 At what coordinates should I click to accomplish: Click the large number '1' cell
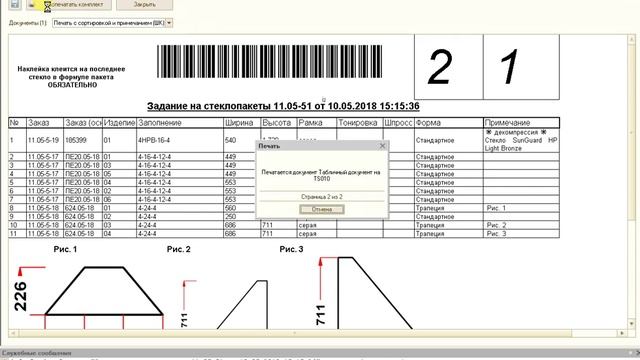521,67
